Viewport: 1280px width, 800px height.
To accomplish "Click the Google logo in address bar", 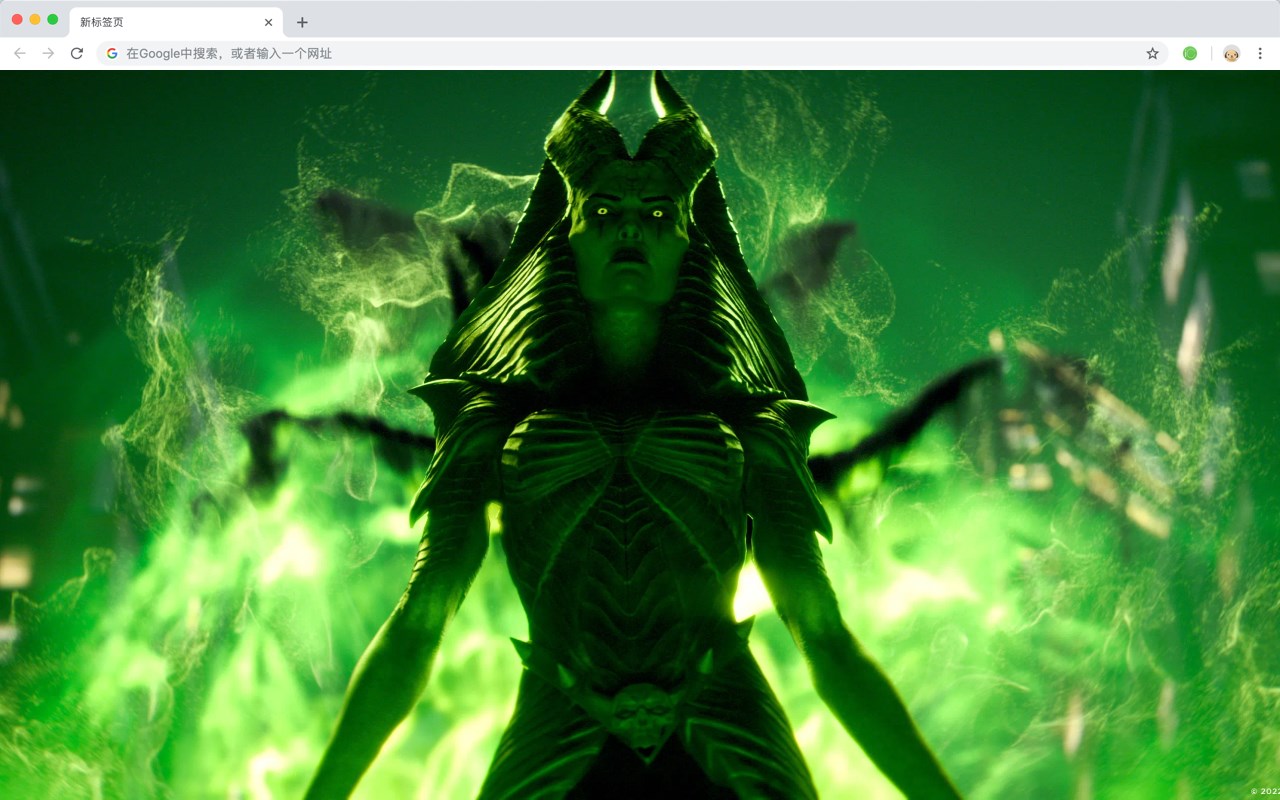I will pos(112,53).
